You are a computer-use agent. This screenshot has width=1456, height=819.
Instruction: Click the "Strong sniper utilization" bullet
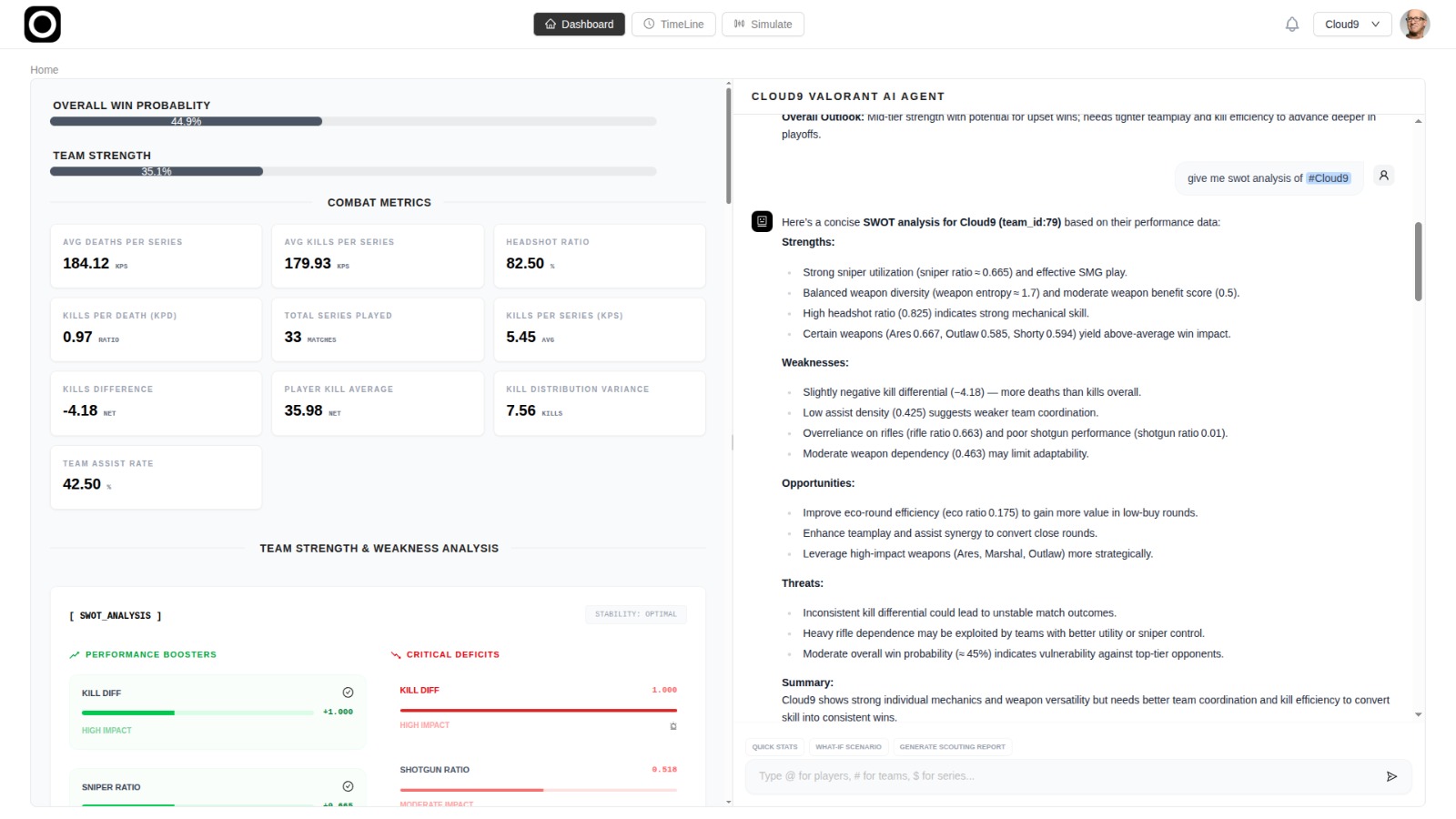tap(965, 272)
